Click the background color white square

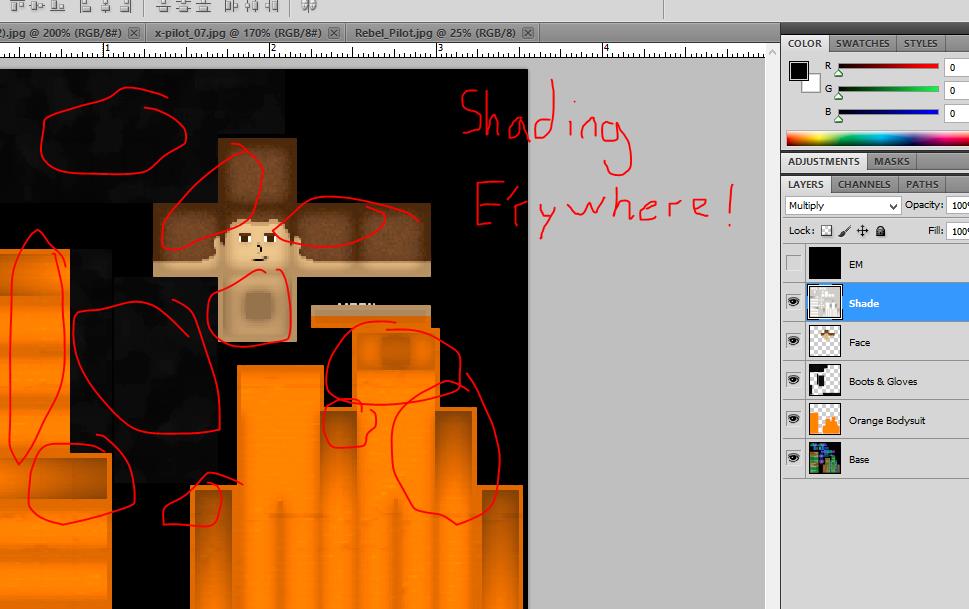point(811,83)
